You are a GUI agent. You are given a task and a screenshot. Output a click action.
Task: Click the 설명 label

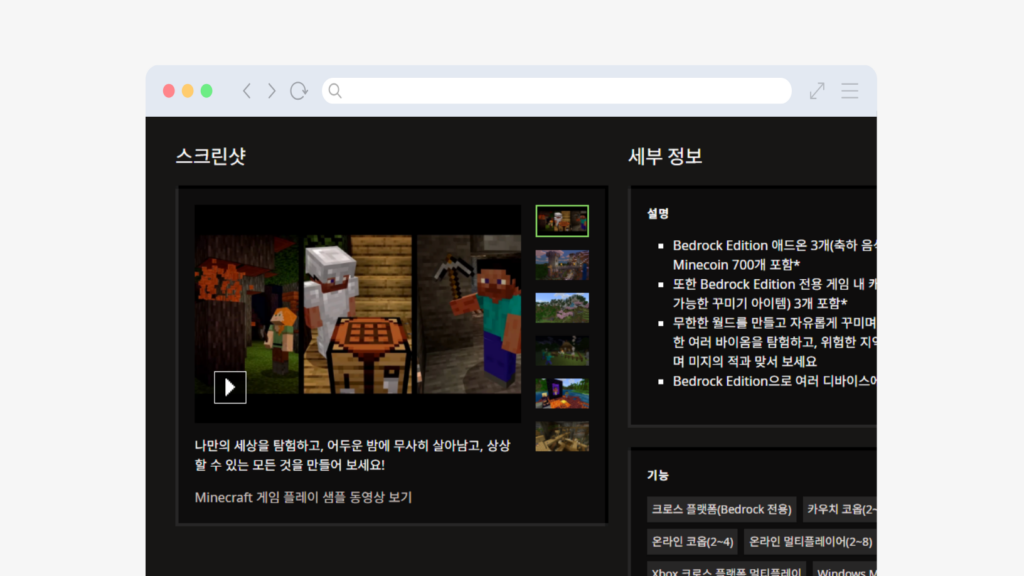tap(658, 214)
